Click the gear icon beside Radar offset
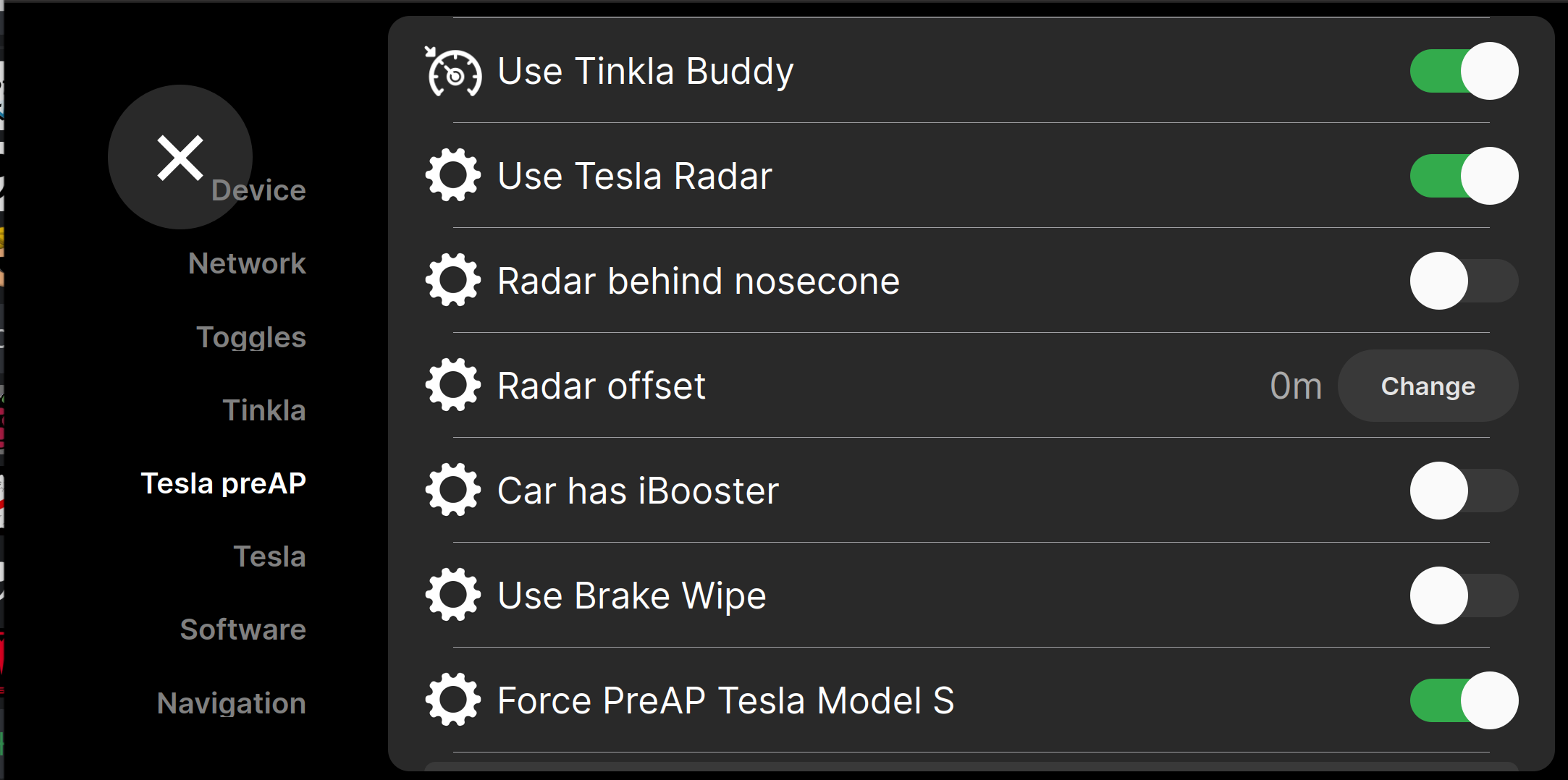1568x780 pixels. (x=453, y=386)
